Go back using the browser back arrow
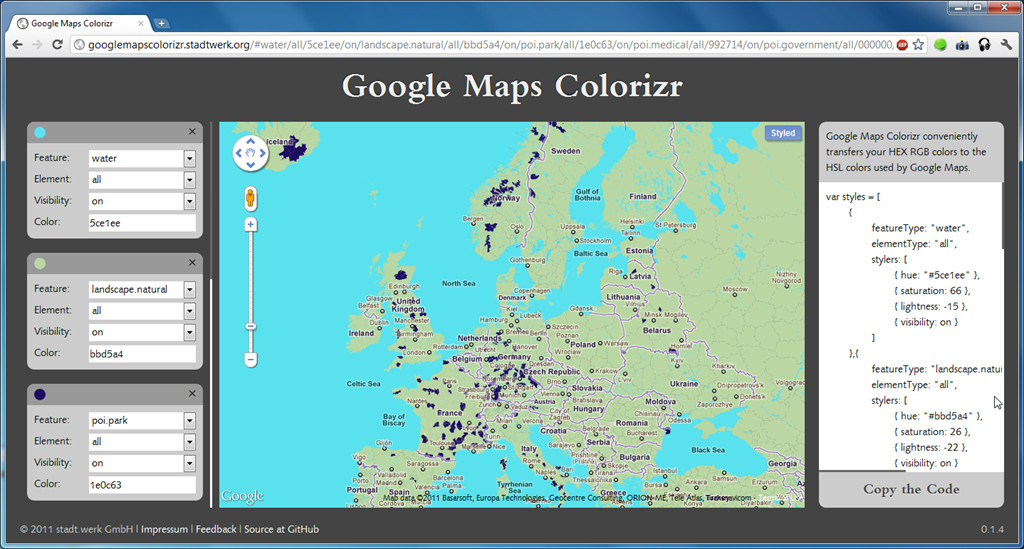 tap(18, 44)
